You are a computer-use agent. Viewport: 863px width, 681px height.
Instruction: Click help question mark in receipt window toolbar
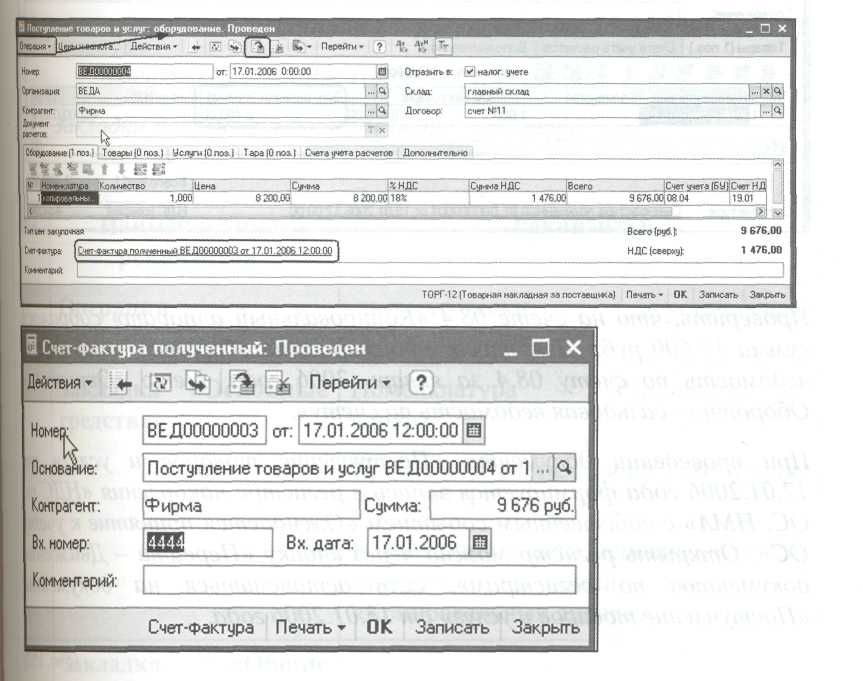(379, 47)
